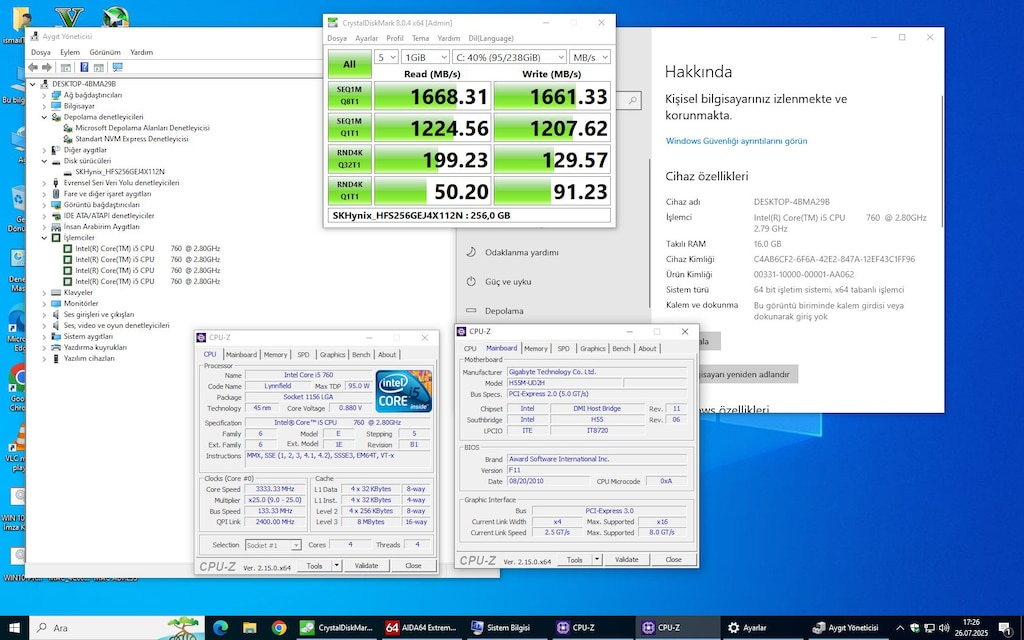Open Profil menu in CrystalDiskMark
Viewport: 1024px width, 640px height.
[x=395, y=39]
